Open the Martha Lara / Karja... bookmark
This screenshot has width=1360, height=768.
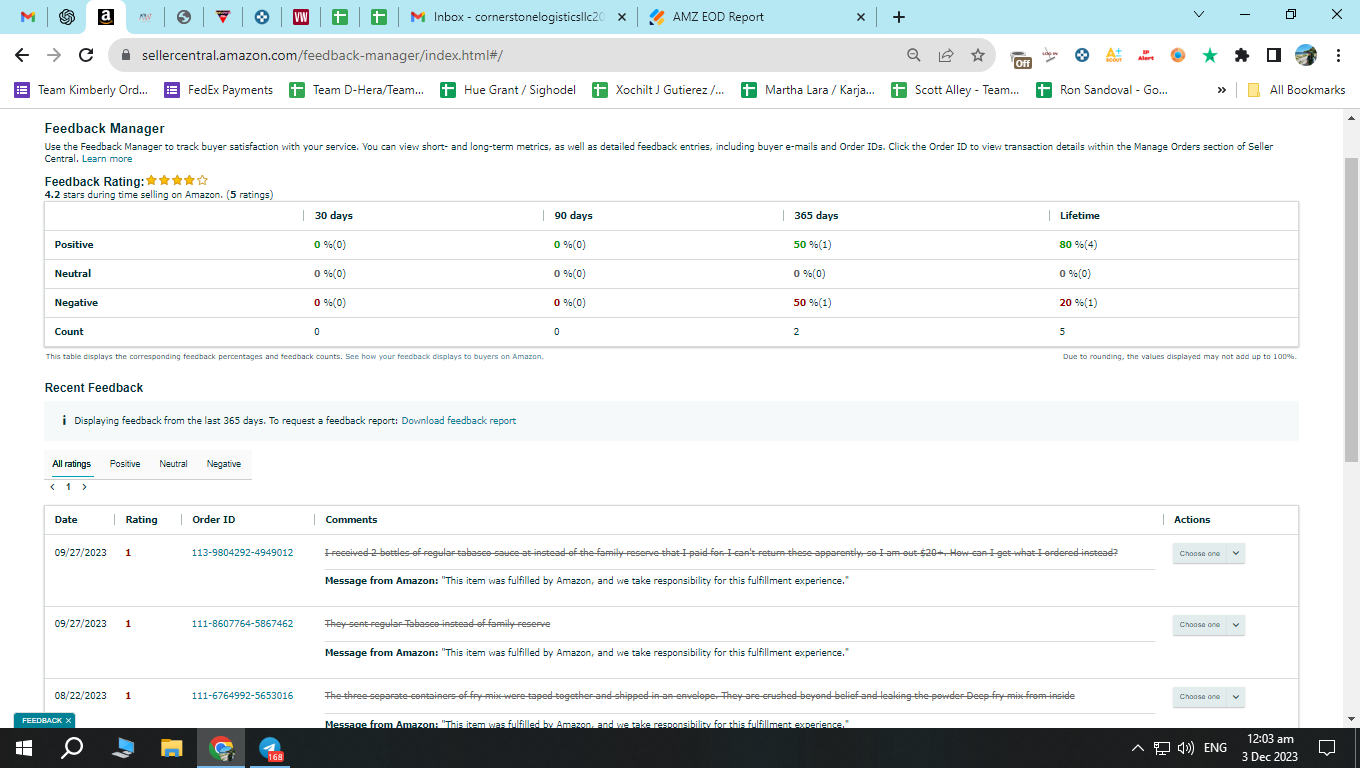pos(809,90)
